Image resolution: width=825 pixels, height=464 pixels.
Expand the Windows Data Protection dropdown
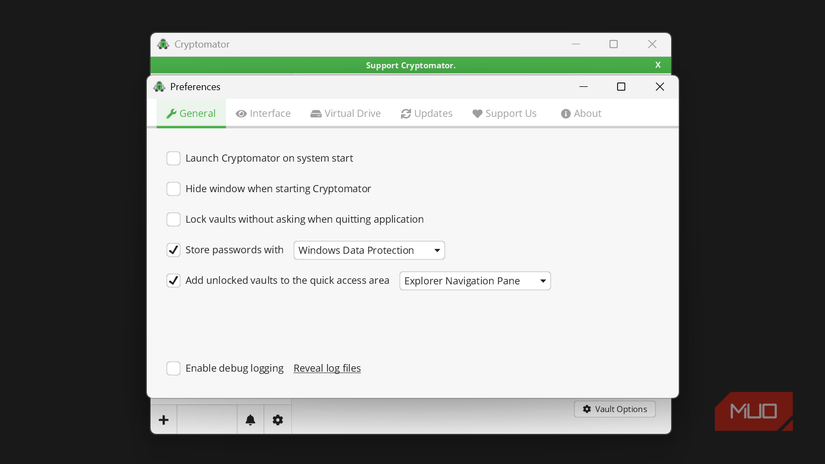pos(369,250)
